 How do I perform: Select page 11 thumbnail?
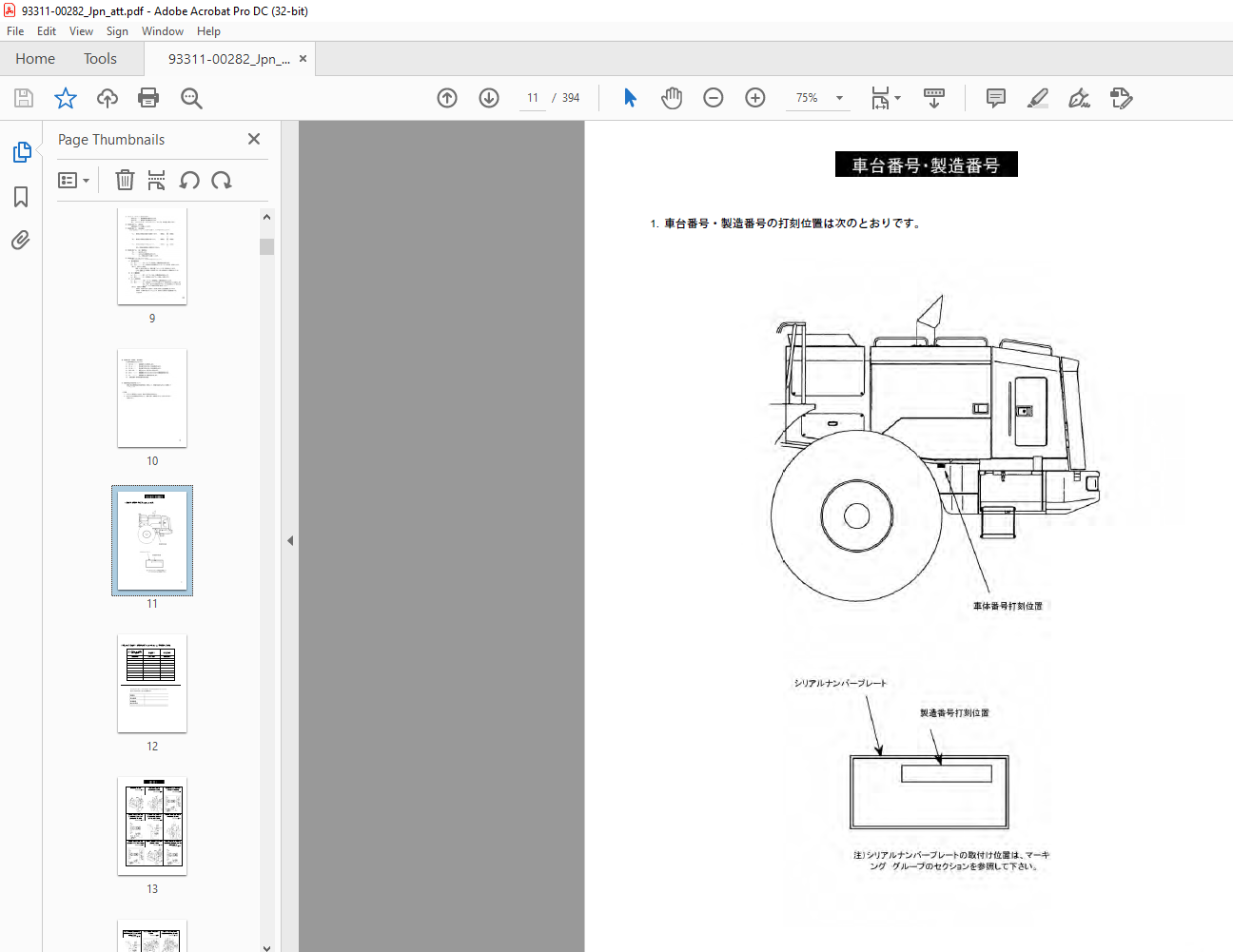click(x=152, y=540)
